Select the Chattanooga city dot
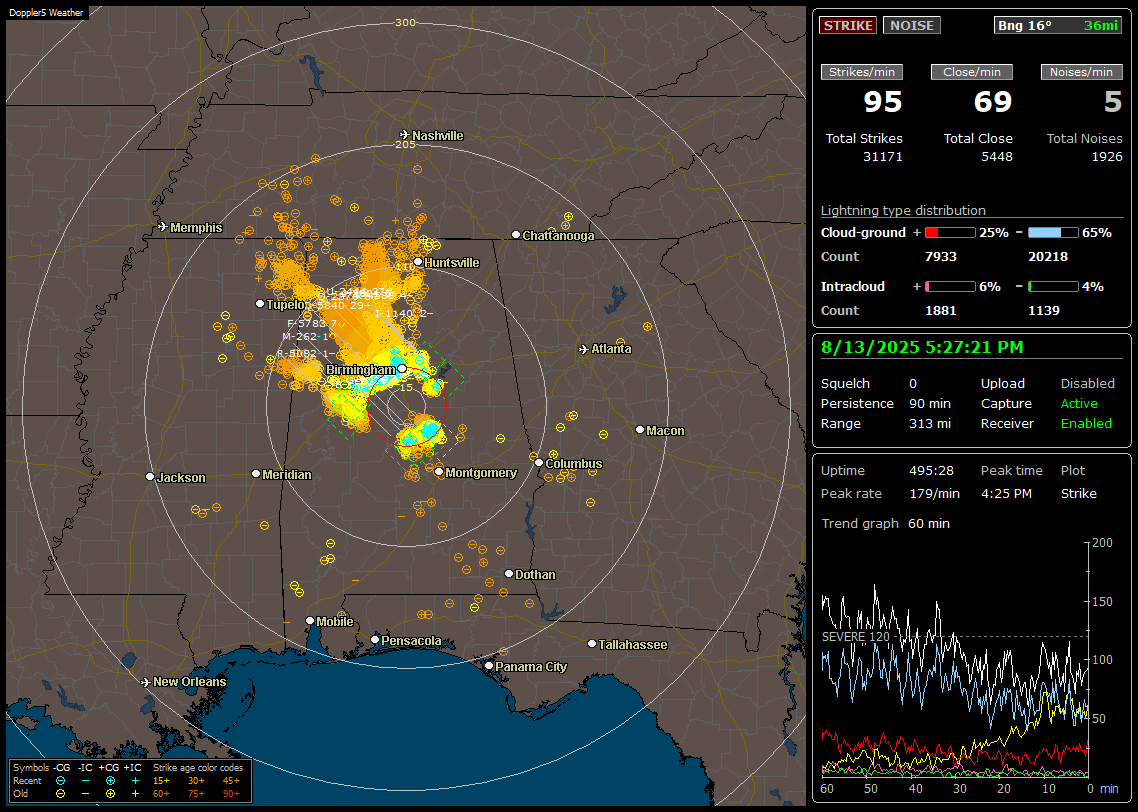The image size is (1138, 812). 516,235
